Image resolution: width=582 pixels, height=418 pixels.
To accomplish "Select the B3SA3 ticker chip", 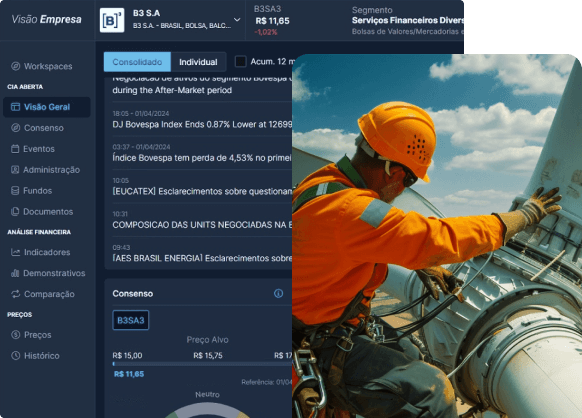I will (131, 320).
